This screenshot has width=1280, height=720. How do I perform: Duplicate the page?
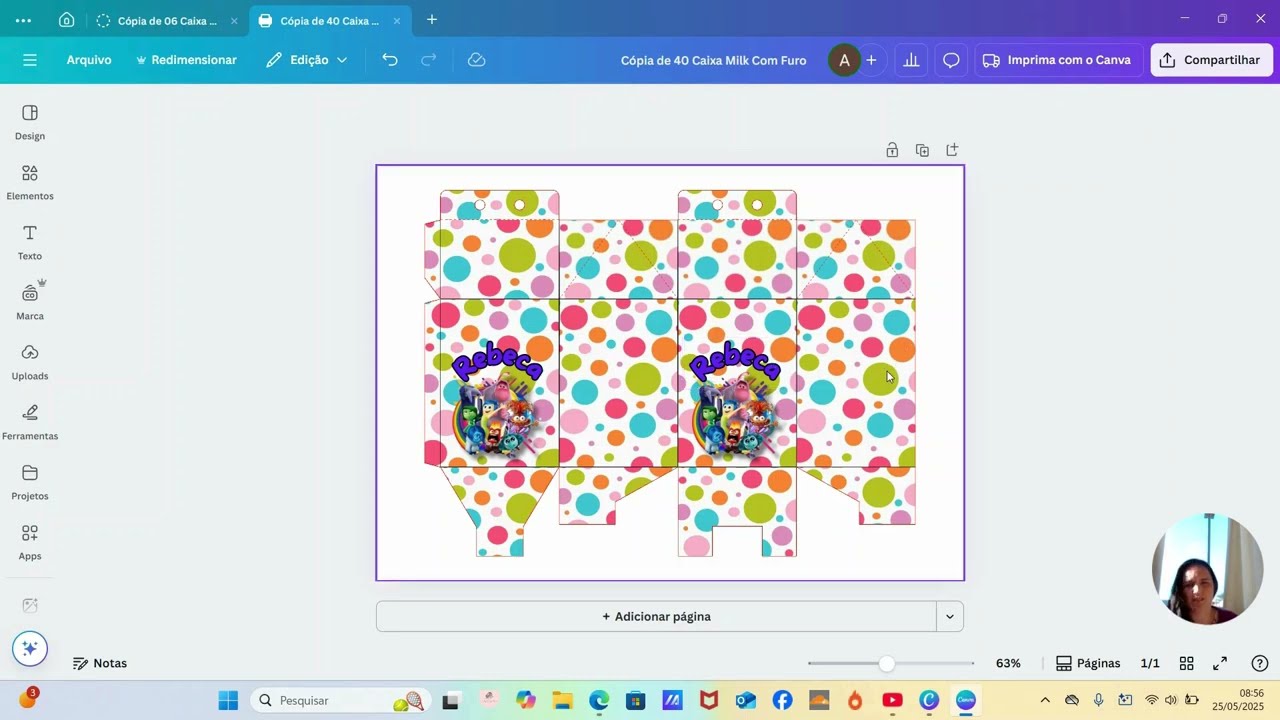click(922, 150)
